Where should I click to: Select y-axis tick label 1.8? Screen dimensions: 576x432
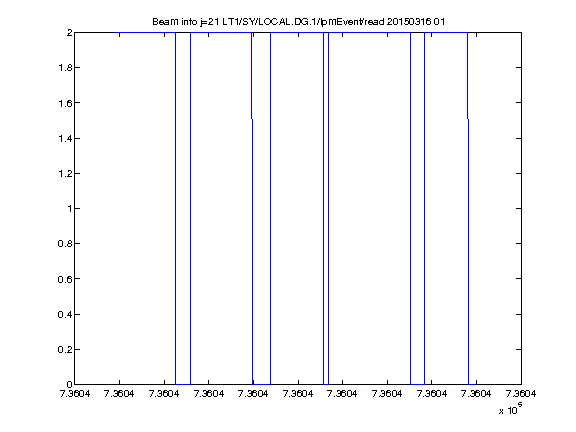(x=65, y=68)
